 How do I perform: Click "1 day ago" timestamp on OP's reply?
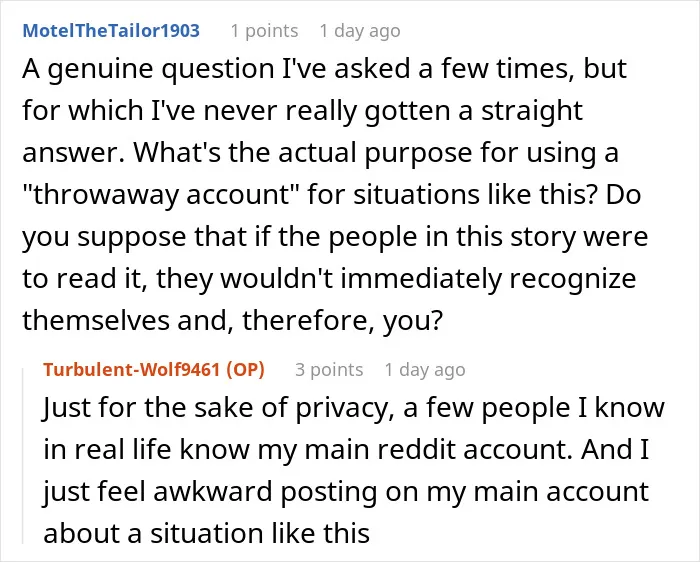pos(425,370)
